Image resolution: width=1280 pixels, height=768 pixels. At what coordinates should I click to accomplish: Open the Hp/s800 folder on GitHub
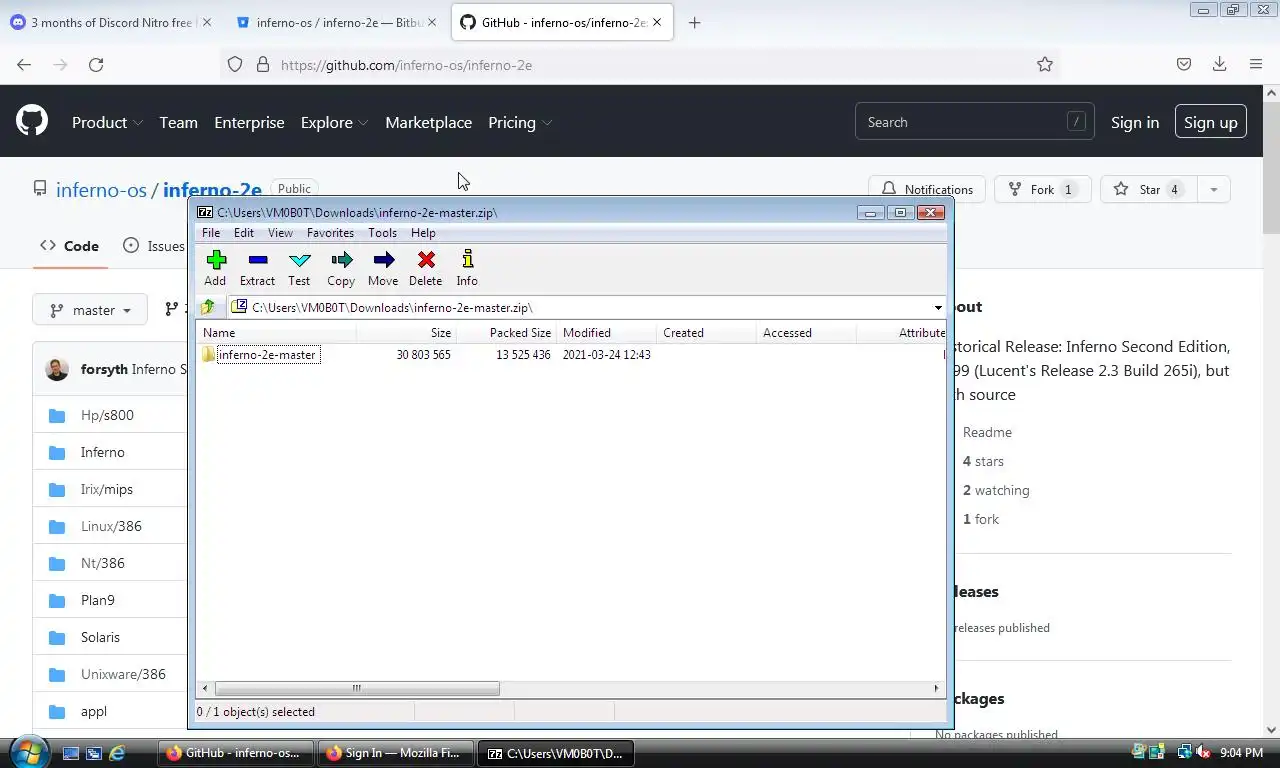click(x=107, y=415)
